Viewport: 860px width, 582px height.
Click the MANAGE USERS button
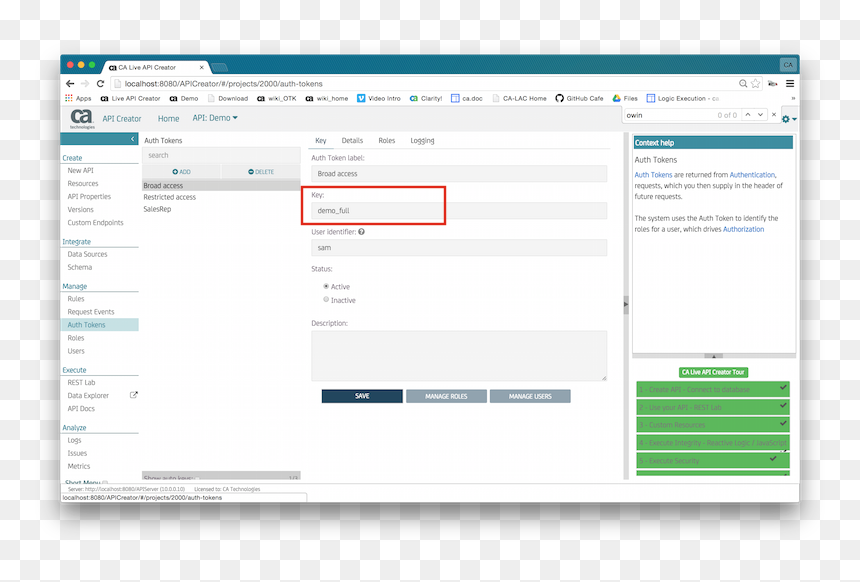530,396
